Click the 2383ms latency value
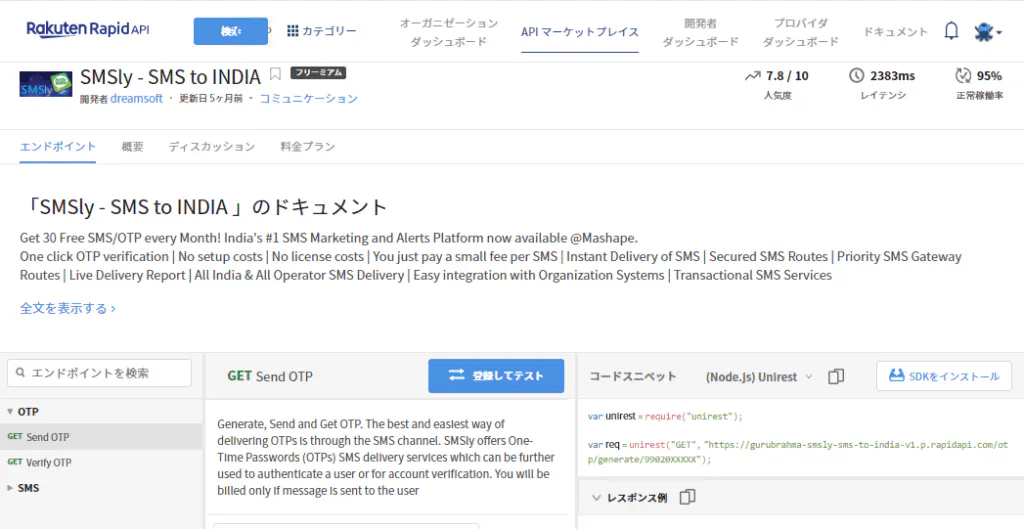The width and height of the screenshot is (1024, 529). click(x=892, y=76)
